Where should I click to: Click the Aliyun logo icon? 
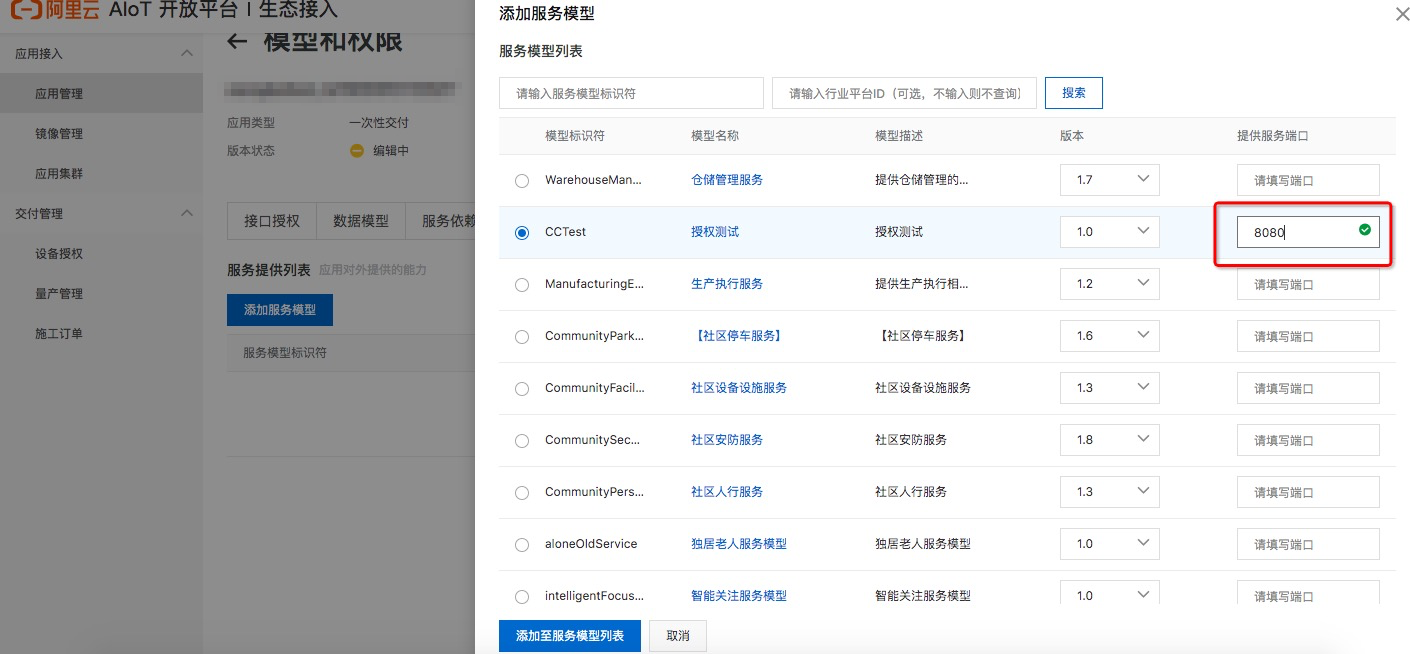[x=27, y=10]
